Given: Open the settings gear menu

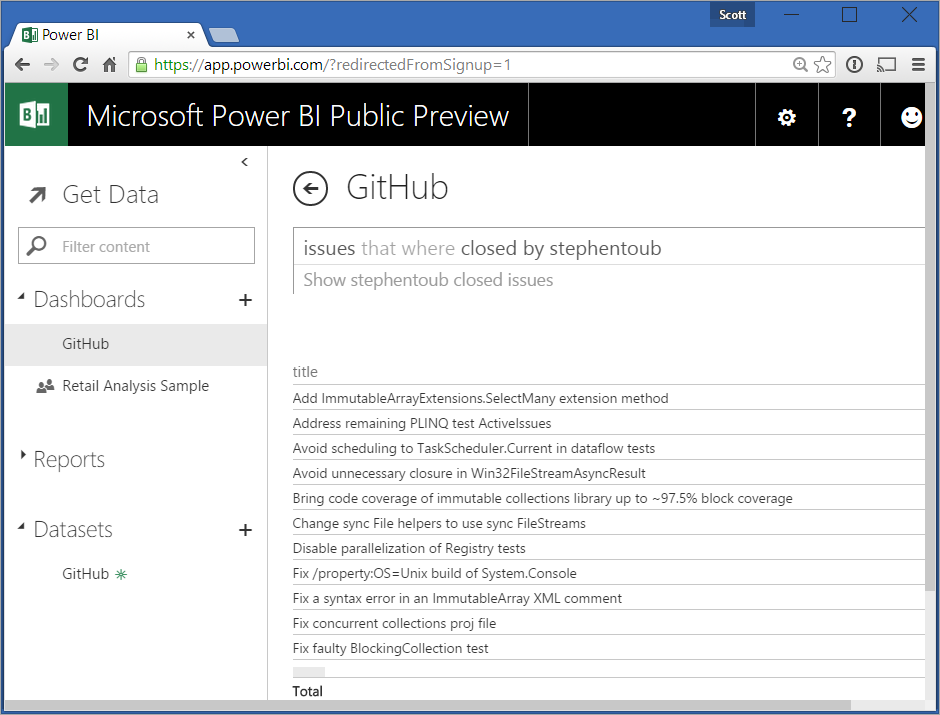Looking at the screenshot, I should pyautogui.click(x=787, y=117).
